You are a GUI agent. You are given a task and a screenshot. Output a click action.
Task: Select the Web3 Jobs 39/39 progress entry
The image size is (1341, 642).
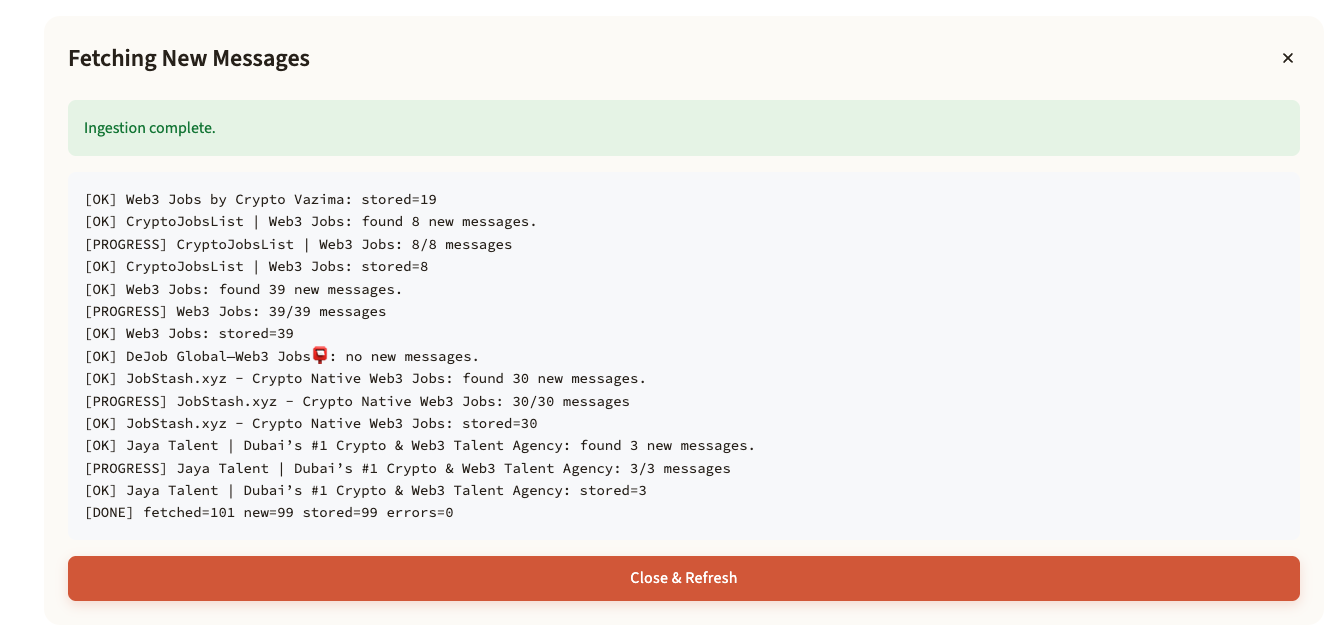point(236,311)
